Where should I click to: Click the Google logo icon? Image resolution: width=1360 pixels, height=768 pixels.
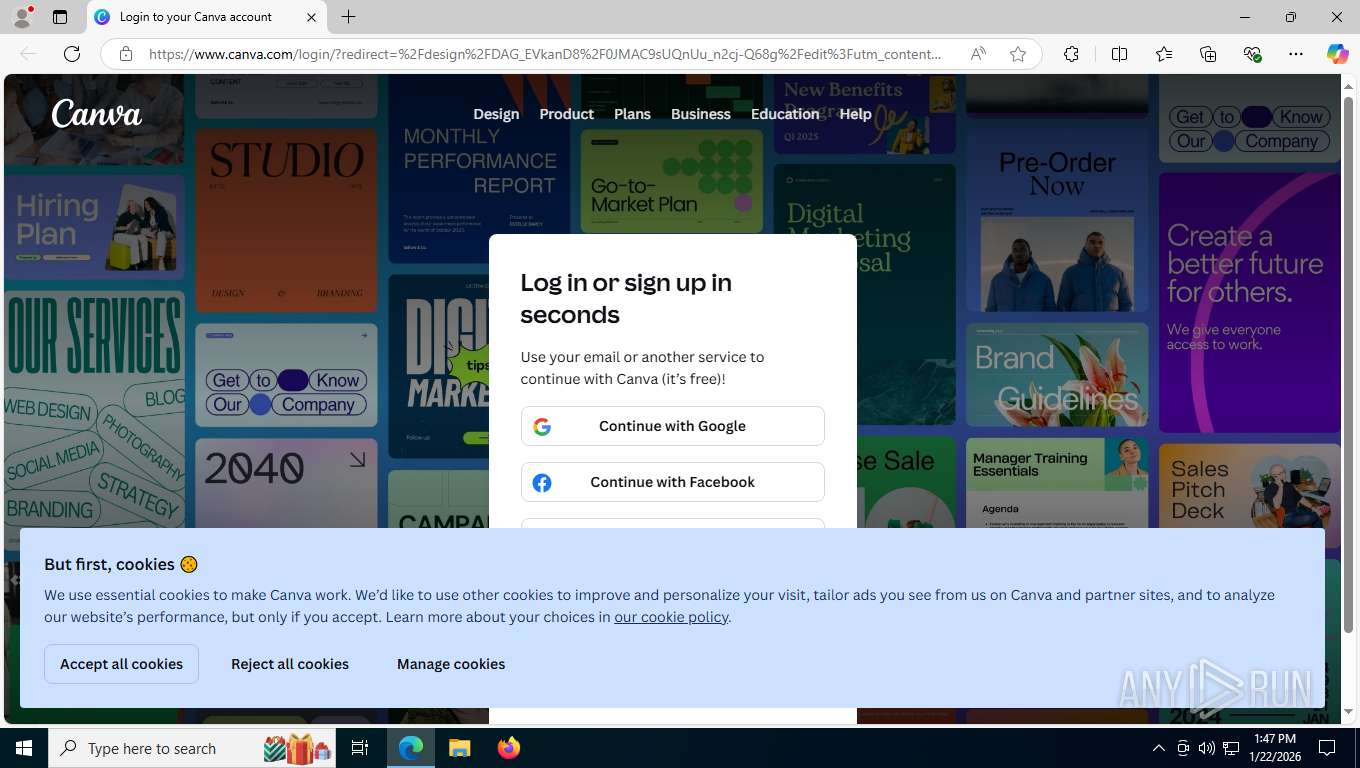[542, 427]
